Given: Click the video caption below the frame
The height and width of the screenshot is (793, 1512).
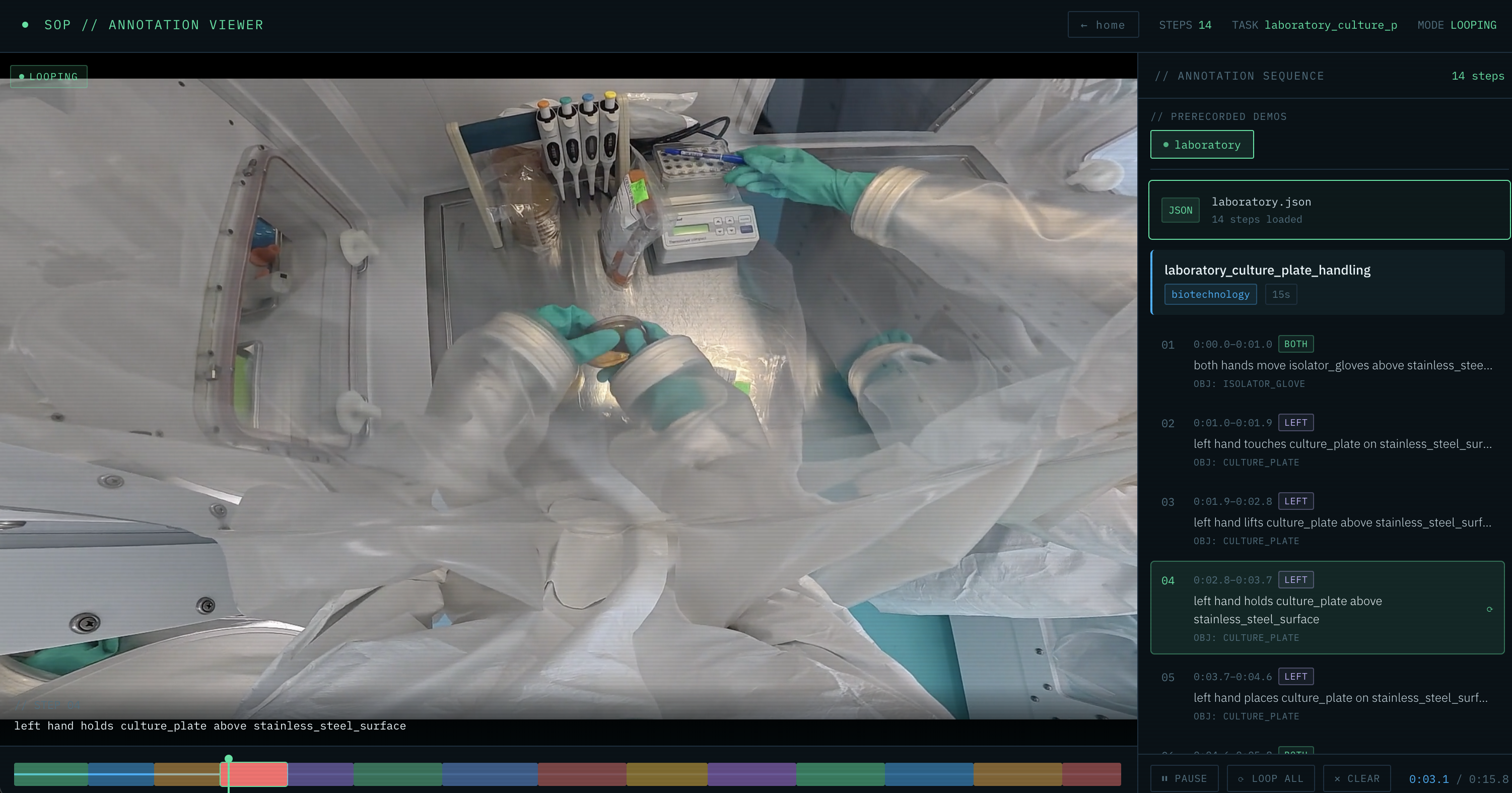Looking at the screenshot, I should pos(210,726).
